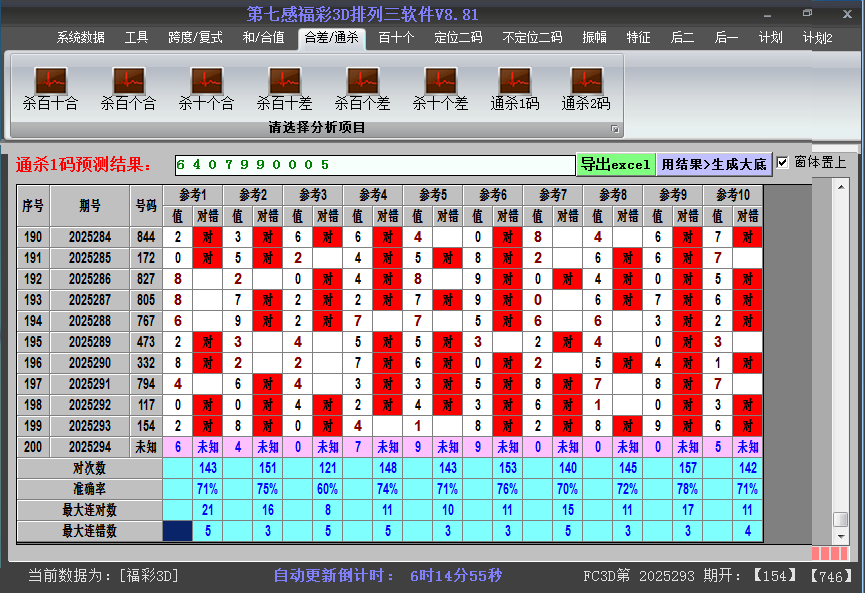Image resolution: width=865 pixels, height=593 pixels.
Task: Switch to the 百十个 tab
Action: click(x=396, y=38)
